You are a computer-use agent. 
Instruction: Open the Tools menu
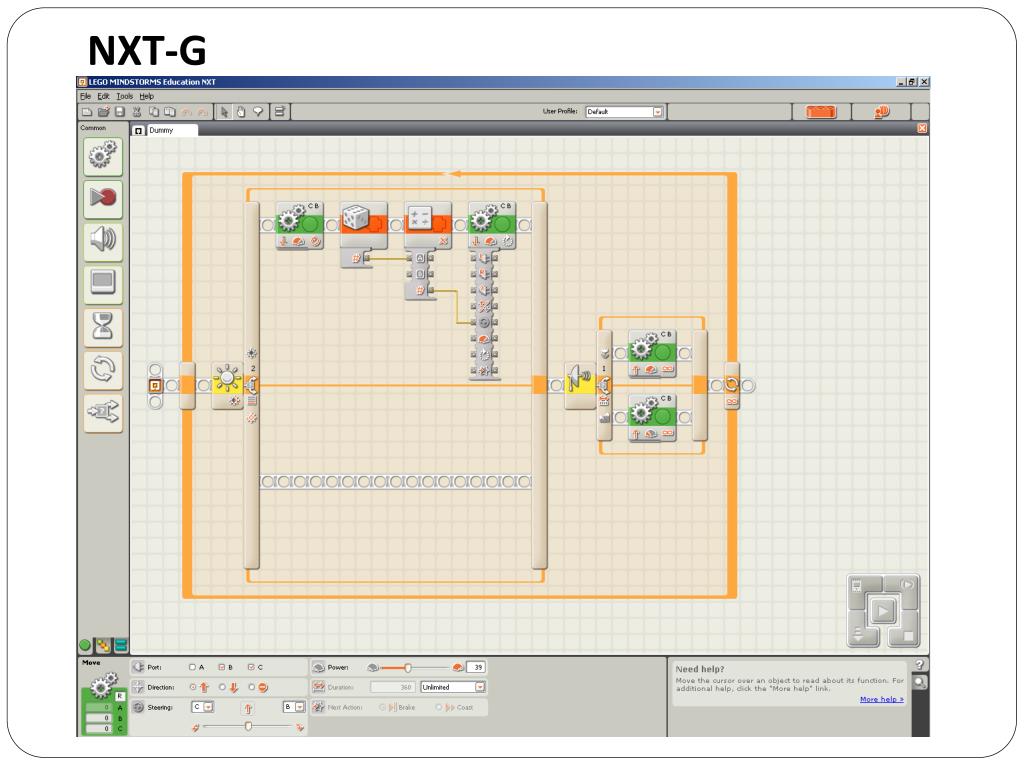(x=124, y=97)
